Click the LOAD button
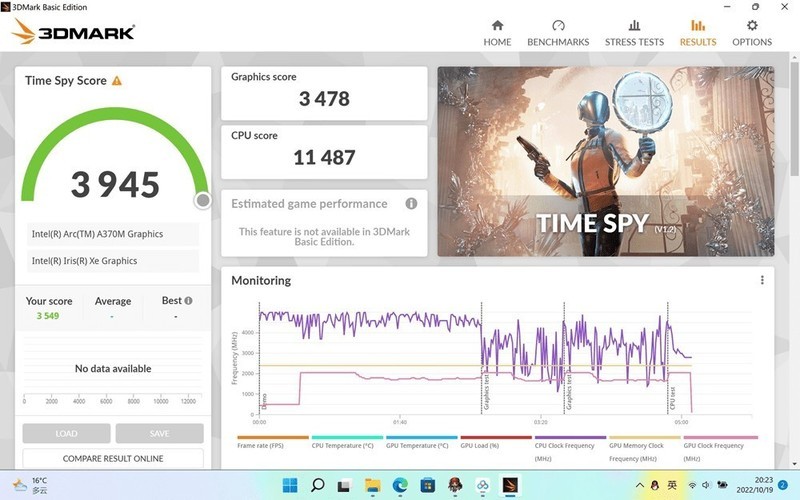Viewport: 800px width, 500px height. coord(66,433)
